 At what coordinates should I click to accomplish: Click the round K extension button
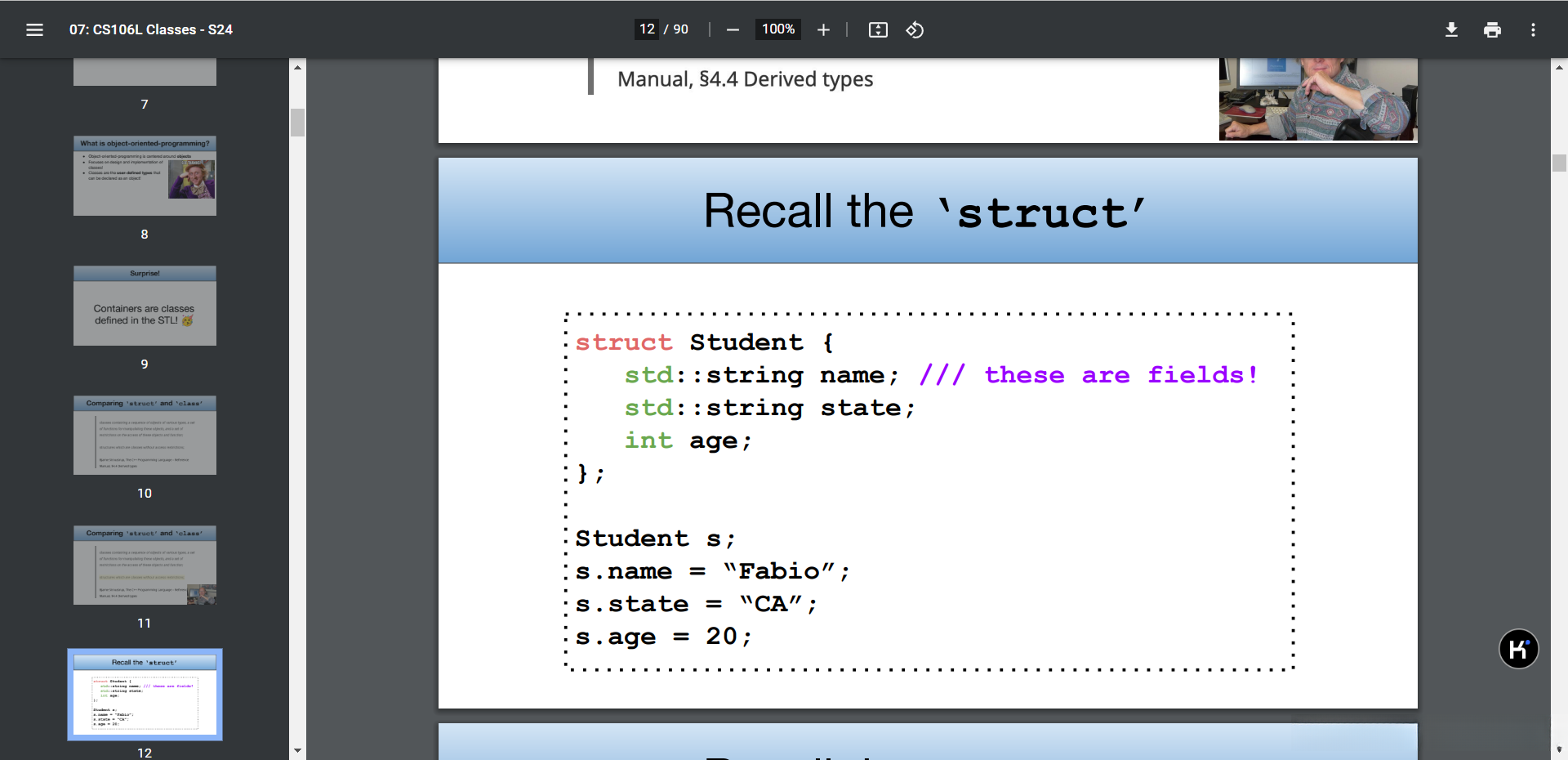tap(1519, 649)
